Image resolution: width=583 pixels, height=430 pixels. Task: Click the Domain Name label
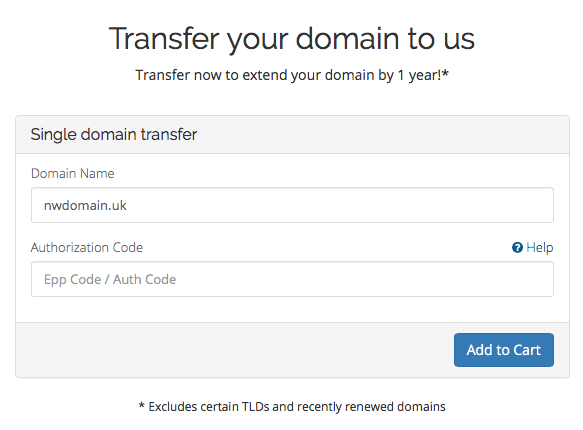[x=73, y=174]
